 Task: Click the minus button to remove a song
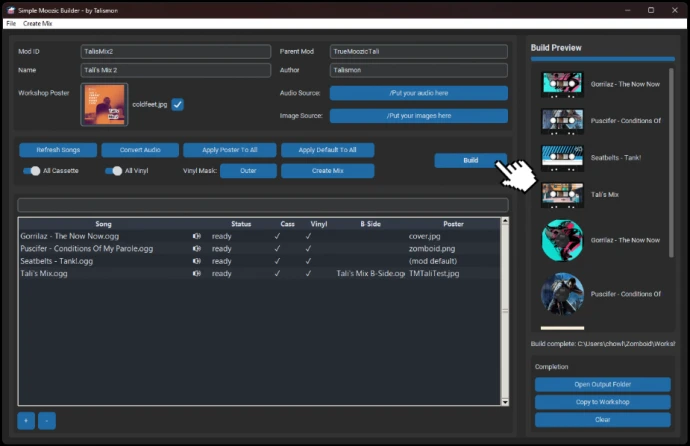click(x=47, y=421)
